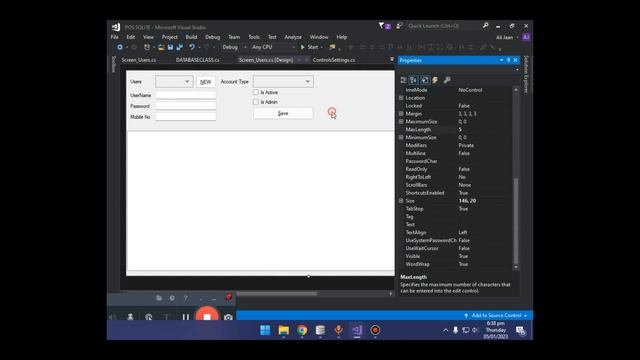Screen dimensions: 640x360
Task: Show Alphabetical view in Properties panel
Action: pos(413,80)
